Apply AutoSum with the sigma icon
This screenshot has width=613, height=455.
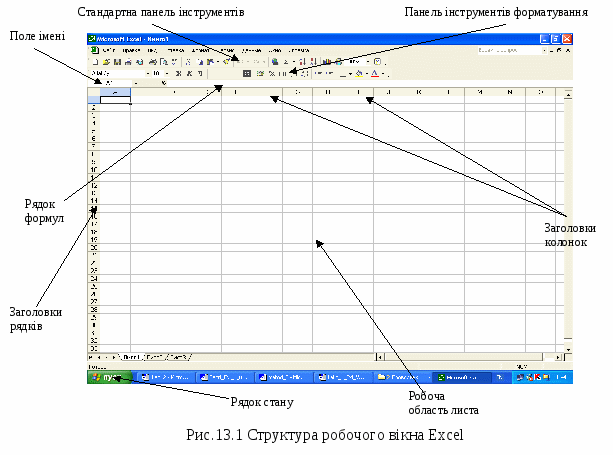pos(286,62)
